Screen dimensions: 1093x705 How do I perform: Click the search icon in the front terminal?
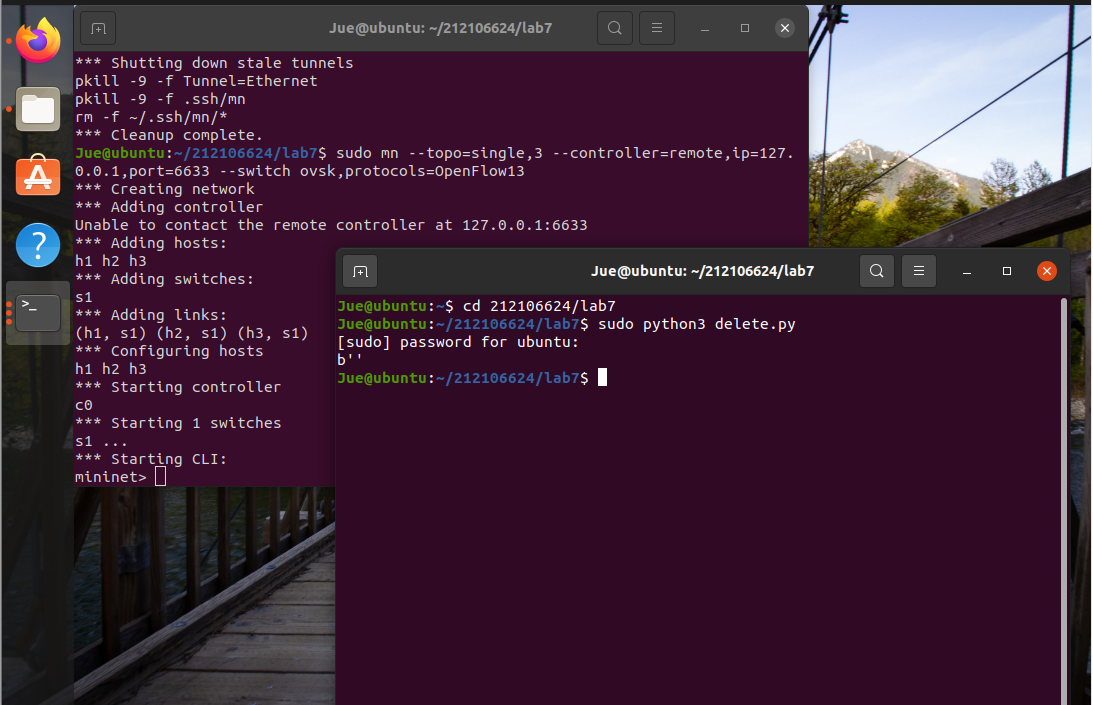pos(877,271)
